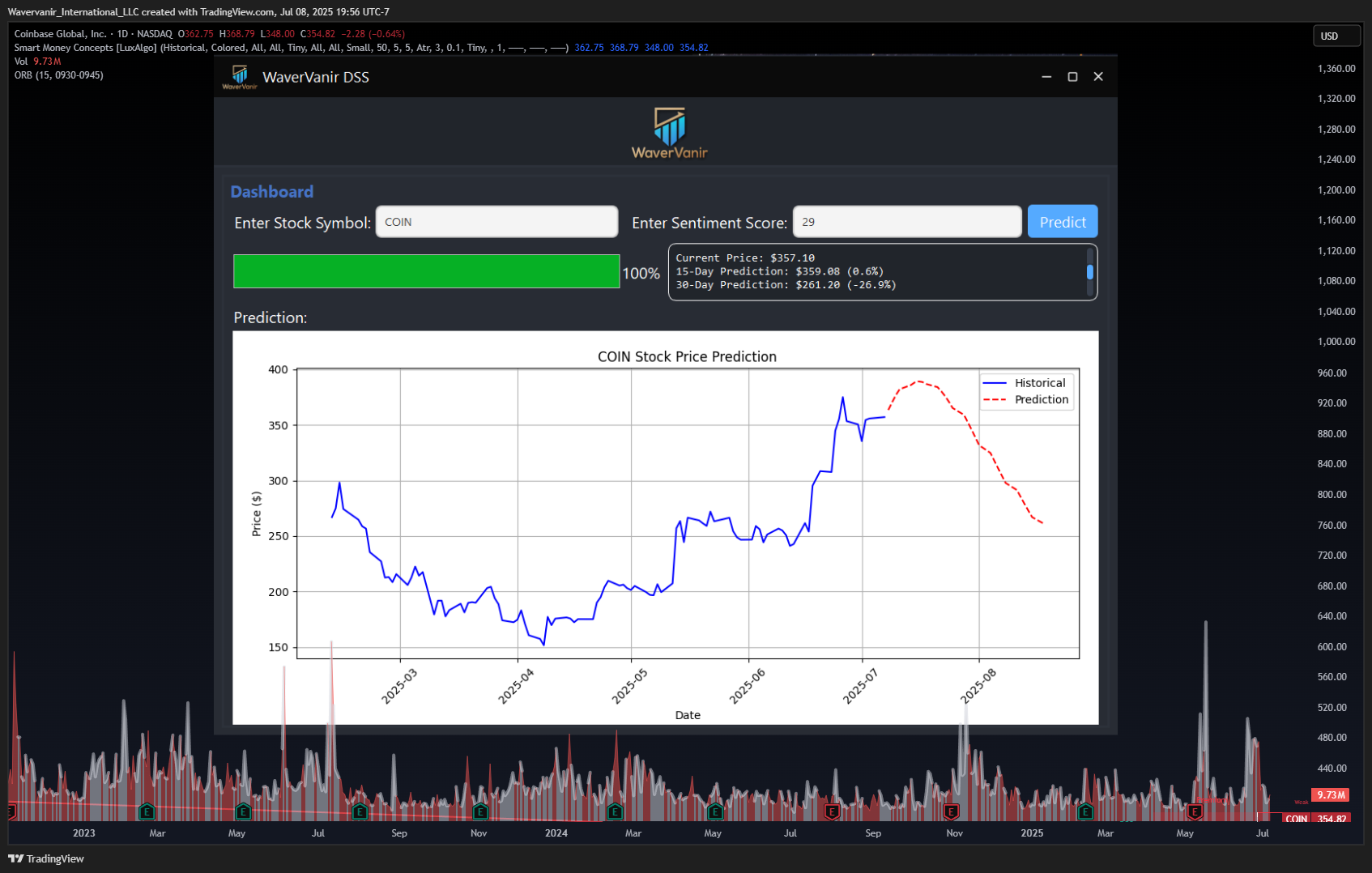
Task: Click the Vol 9.73M indicator label
Action: coord(37,62)
